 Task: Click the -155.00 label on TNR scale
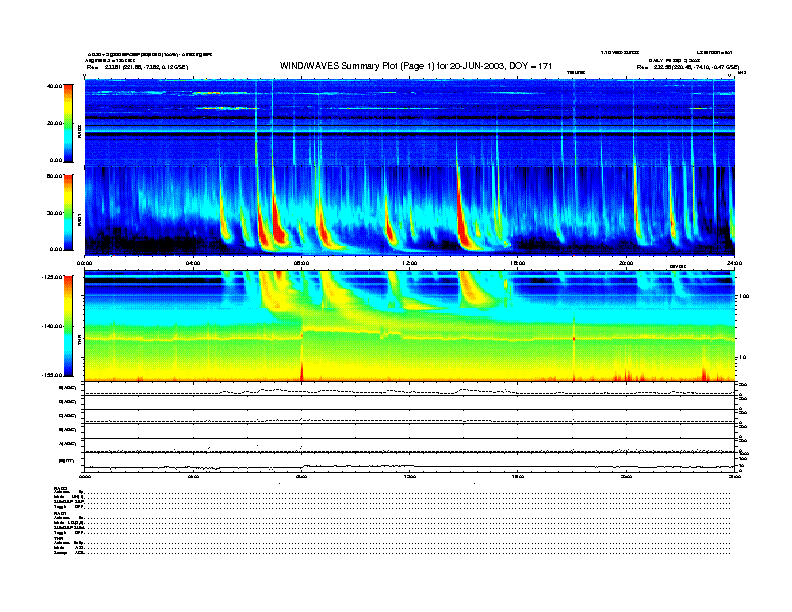(52, 375)
